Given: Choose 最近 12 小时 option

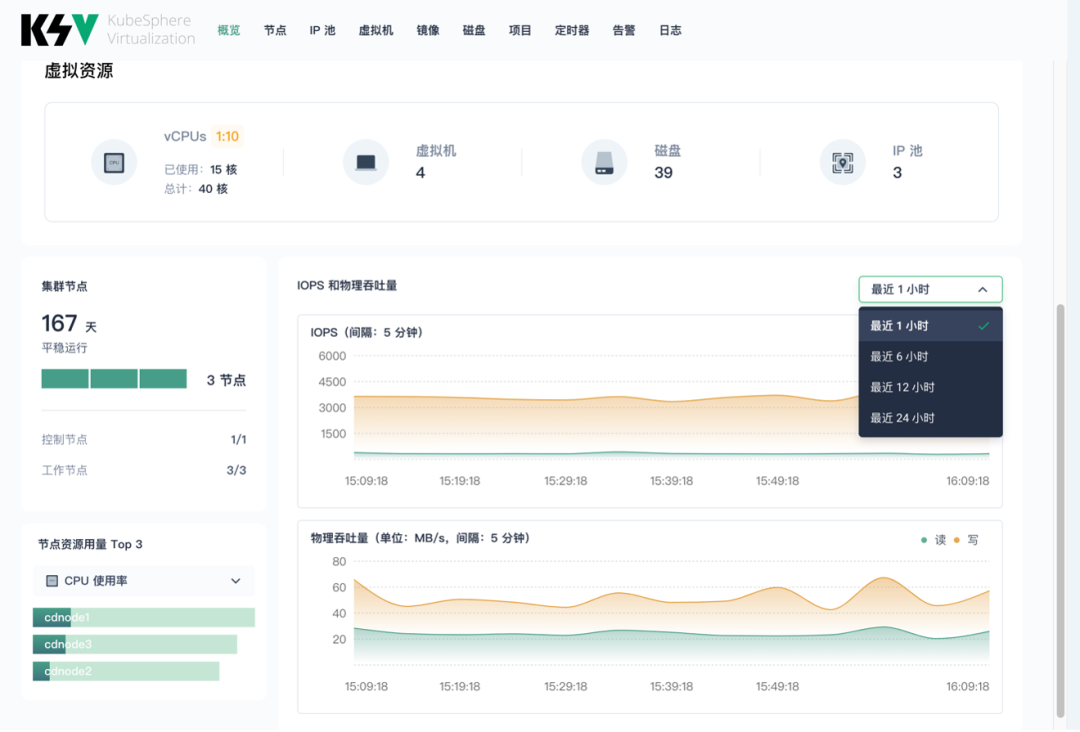Looking at the screenshot, I should coord(930,387).
